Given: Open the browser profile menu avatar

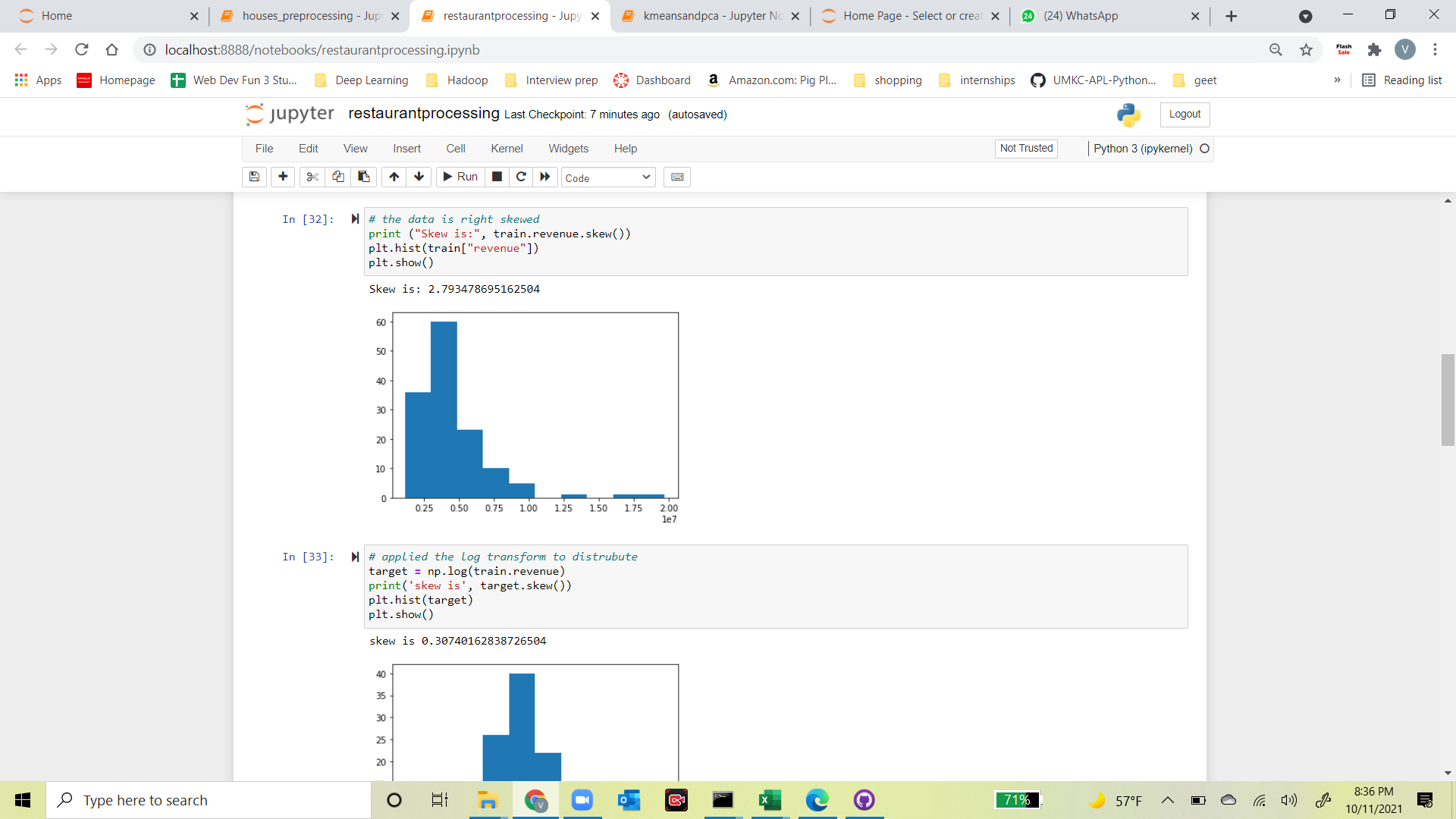Looking at the screenshot, I should pos(1407,49).
